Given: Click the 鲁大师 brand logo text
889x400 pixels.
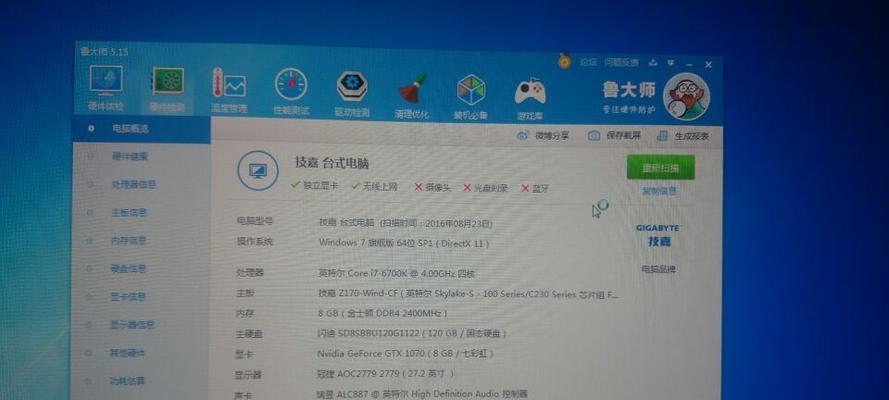Looking at the screenshot, I should point(629,90).
